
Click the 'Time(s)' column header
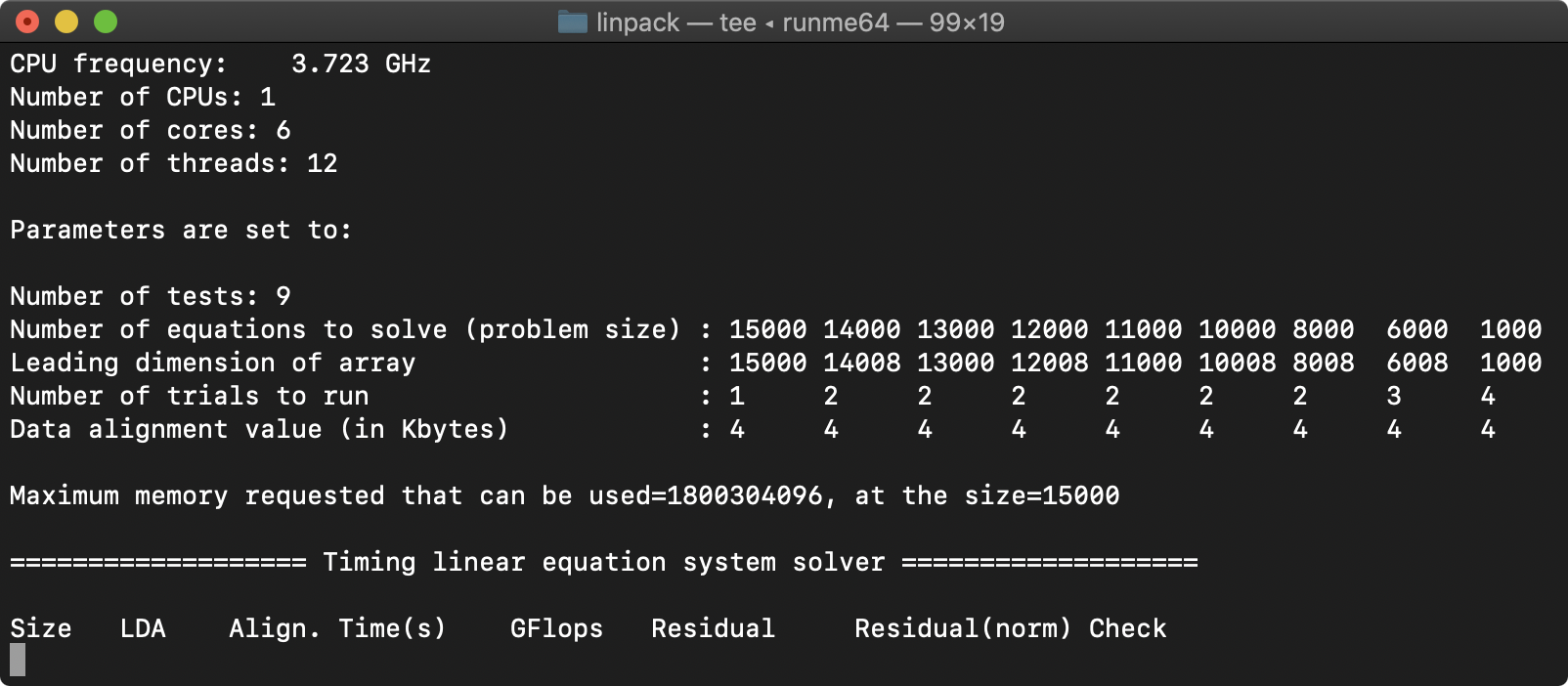393,628
